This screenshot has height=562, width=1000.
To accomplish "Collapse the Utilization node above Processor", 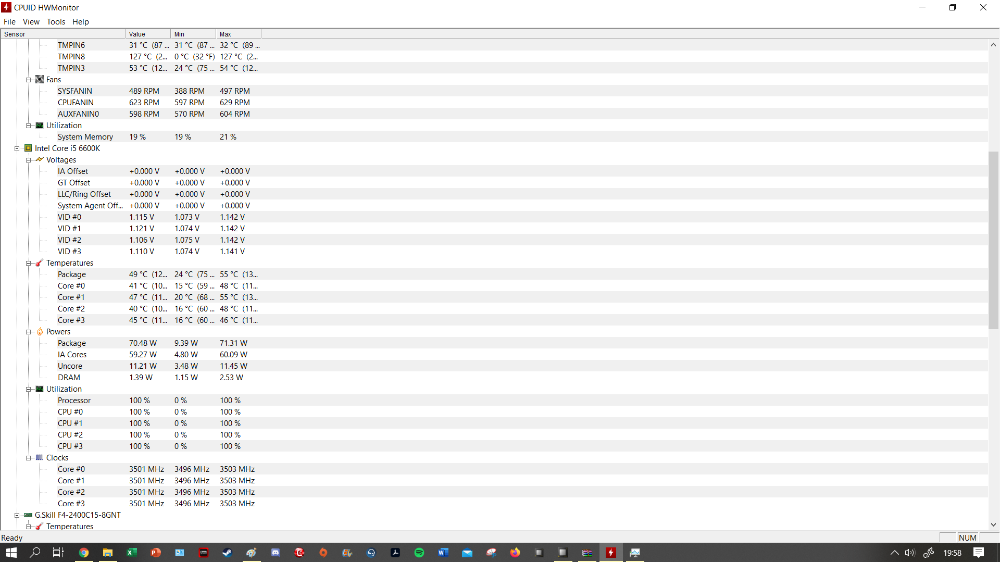I will 29,388.
